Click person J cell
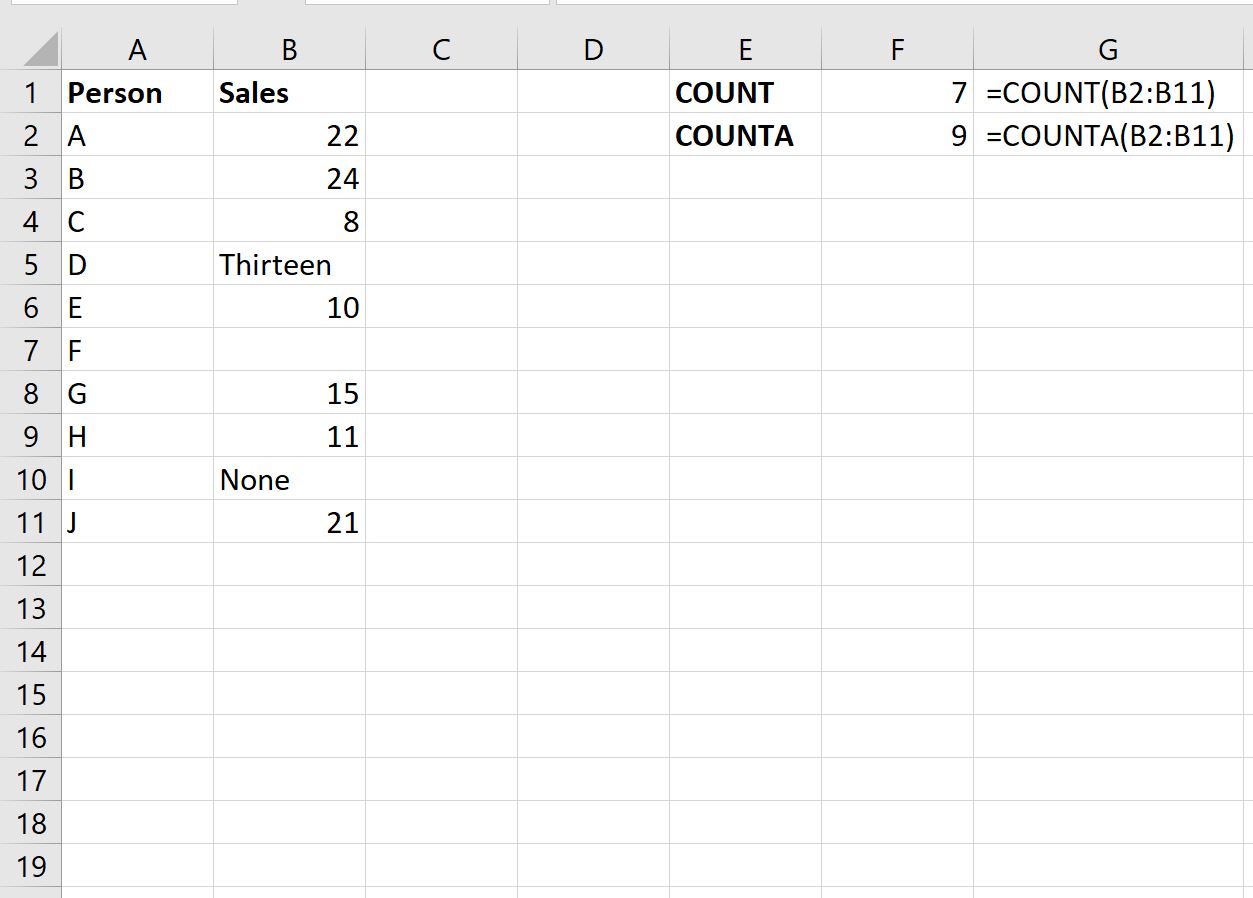The width and height of the screenshot is (1253, 898). [137, 523]
